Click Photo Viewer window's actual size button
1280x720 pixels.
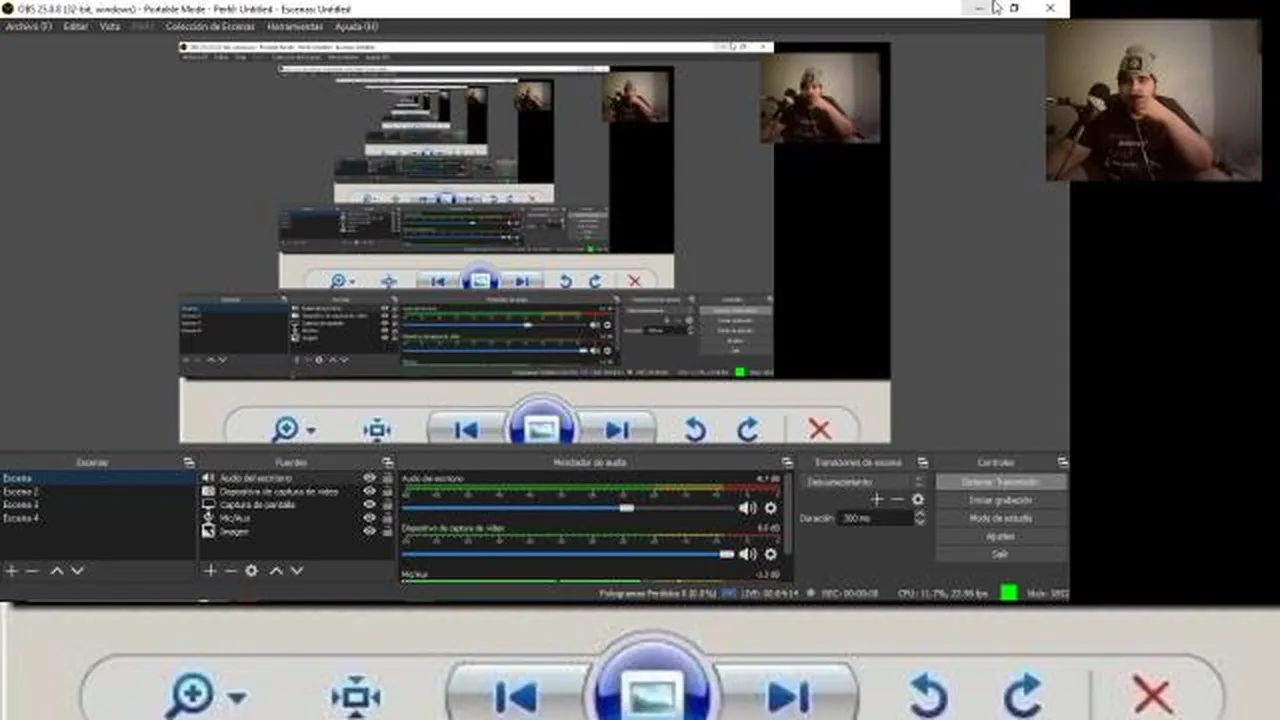pyautogui.click(x=355, y=695)
